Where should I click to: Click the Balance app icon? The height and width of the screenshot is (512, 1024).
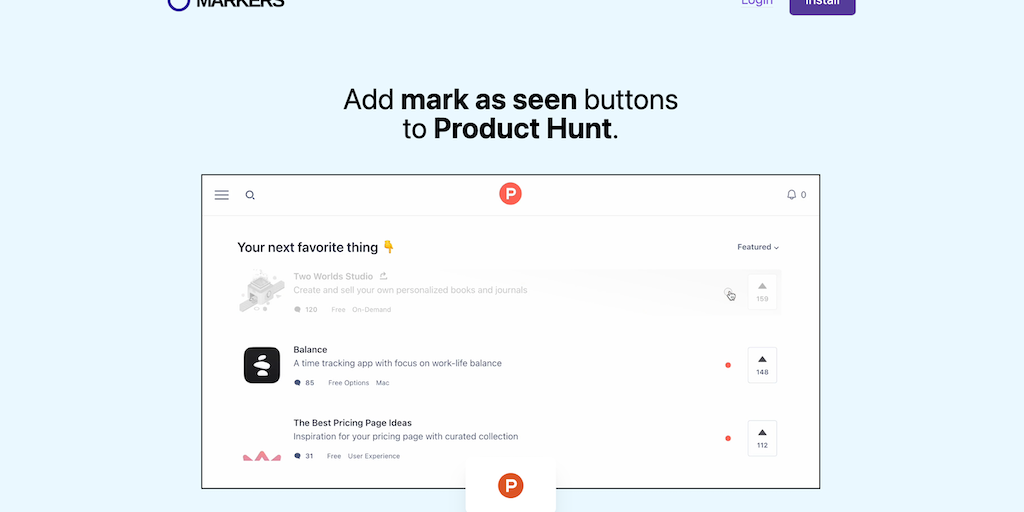(x=262, y=365)
